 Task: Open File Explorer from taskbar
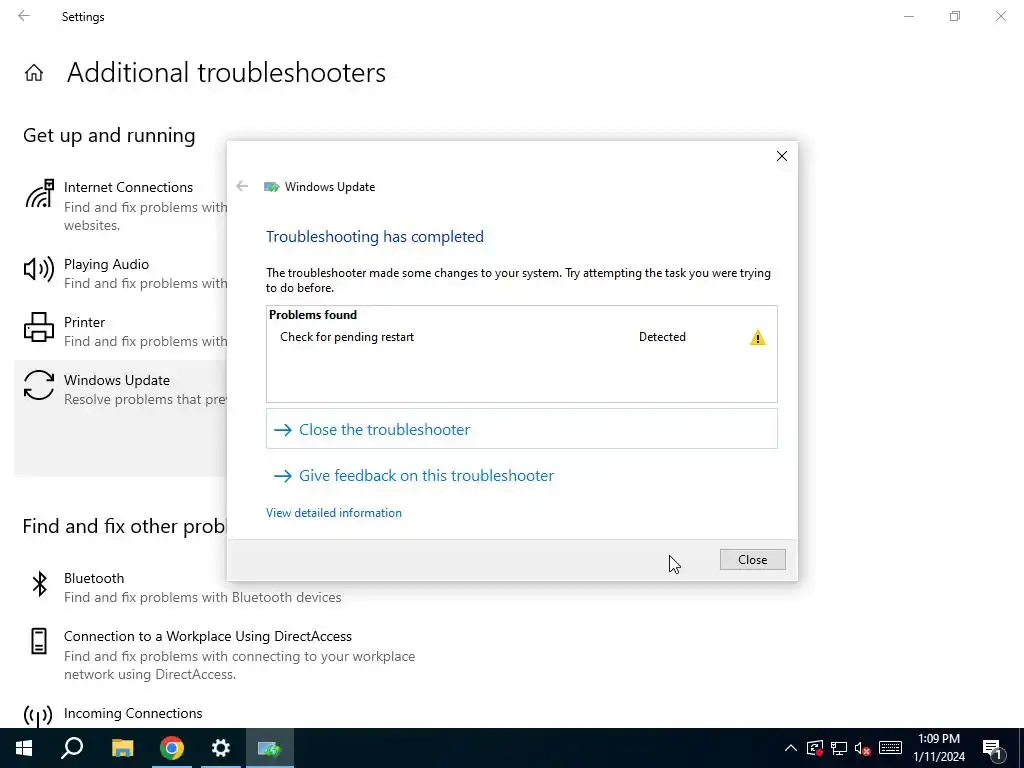[122, 748]
